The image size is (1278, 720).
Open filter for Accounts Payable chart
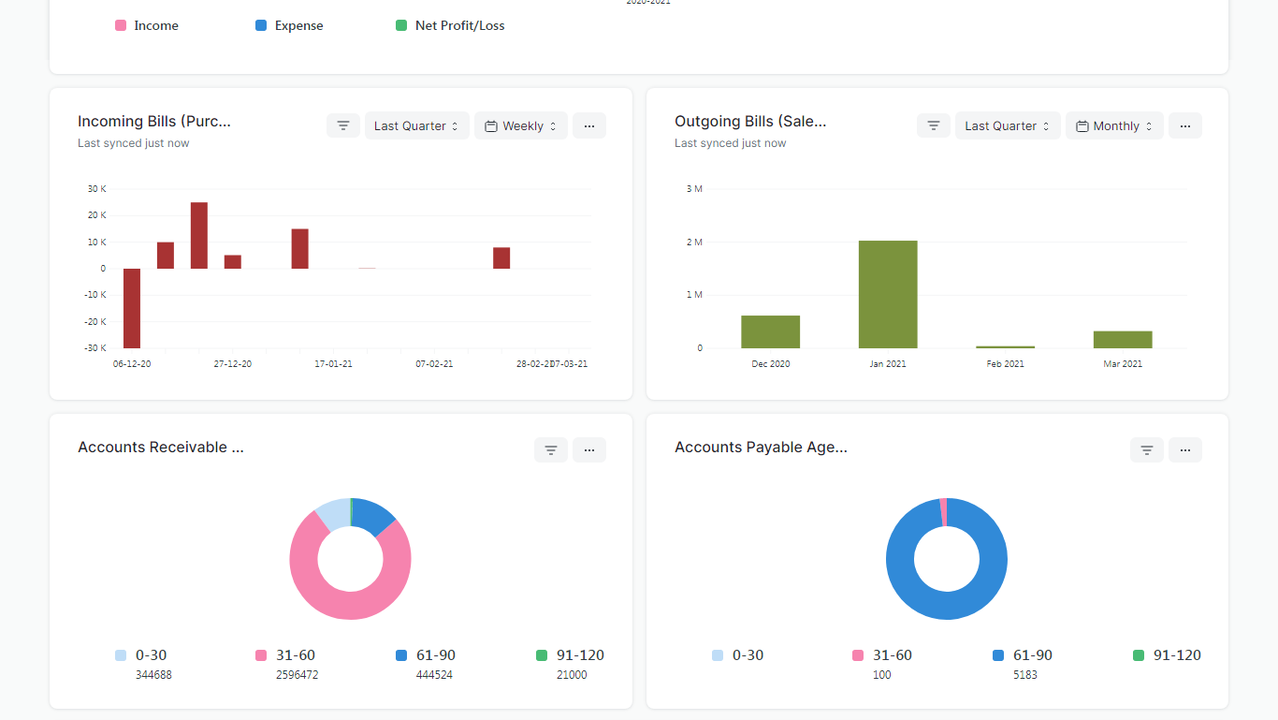pos(1147,450)
